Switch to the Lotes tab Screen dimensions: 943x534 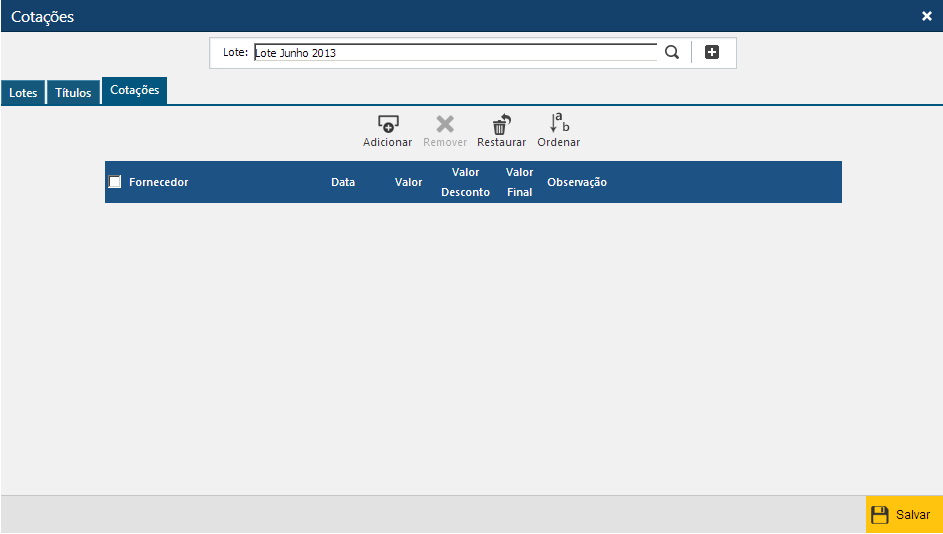(23, 93)
